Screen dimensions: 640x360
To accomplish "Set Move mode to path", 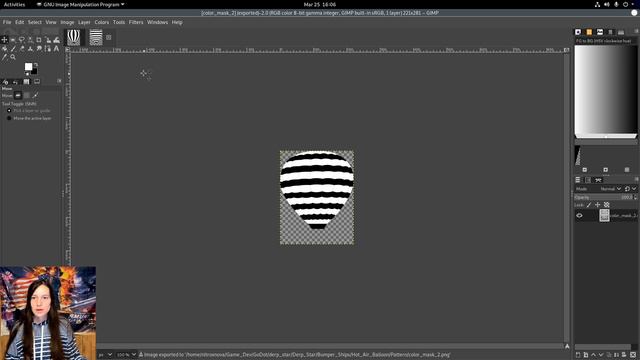I will click(x=35, y=96).
